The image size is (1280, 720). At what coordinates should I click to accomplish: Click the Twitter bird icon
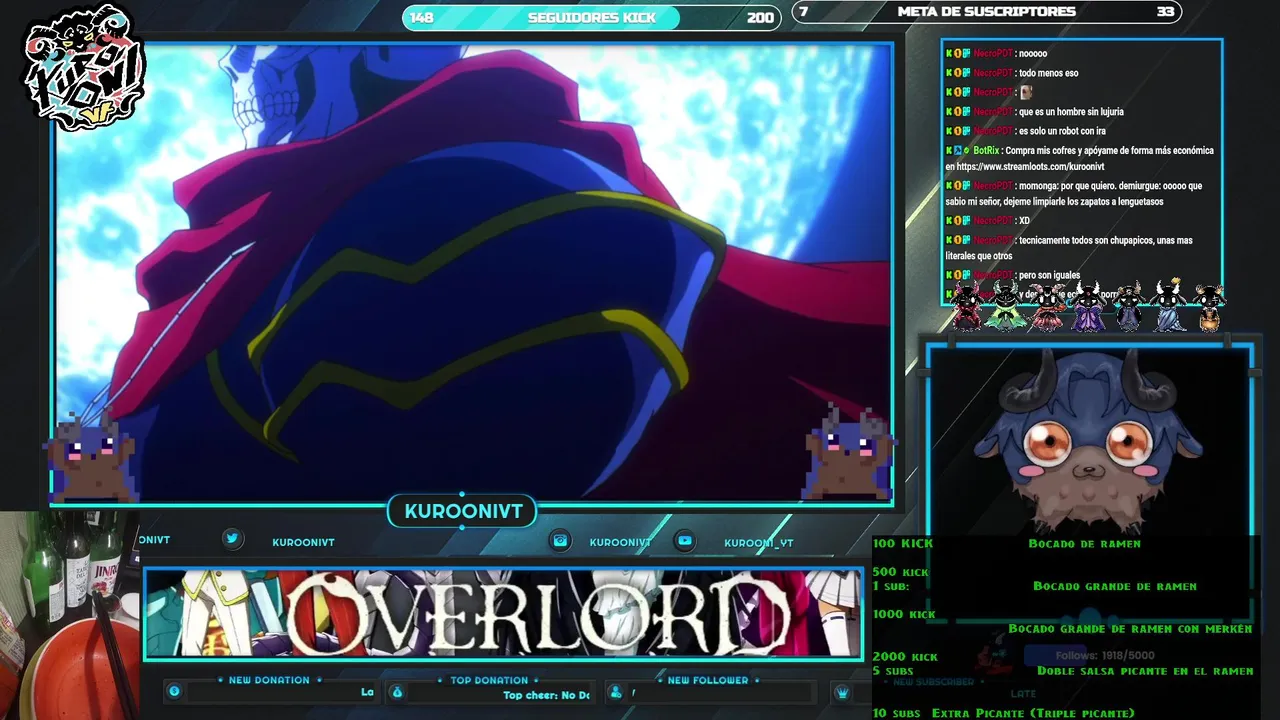point(232,539)
